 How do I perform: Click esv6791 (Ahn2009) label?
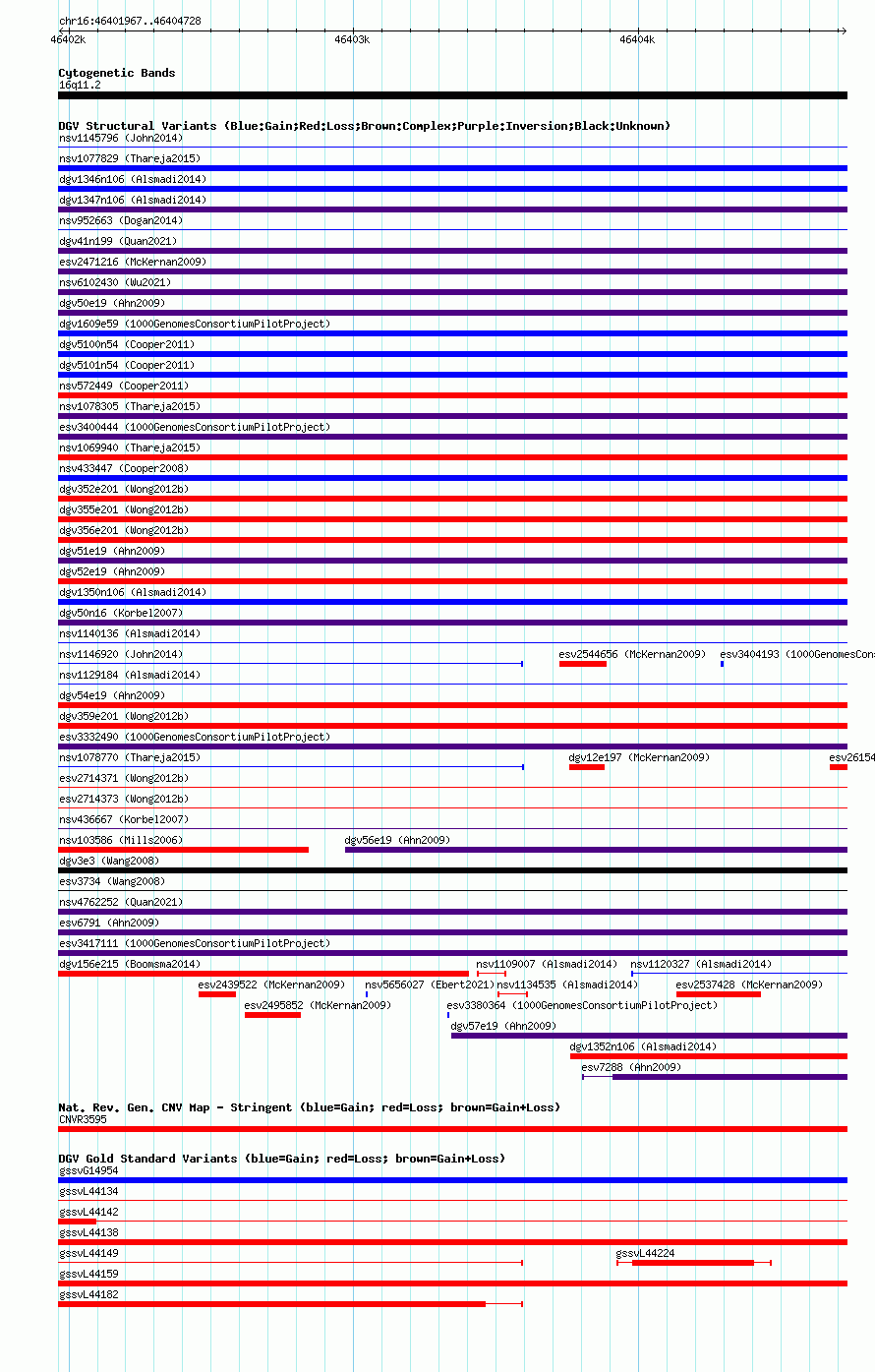109,923
